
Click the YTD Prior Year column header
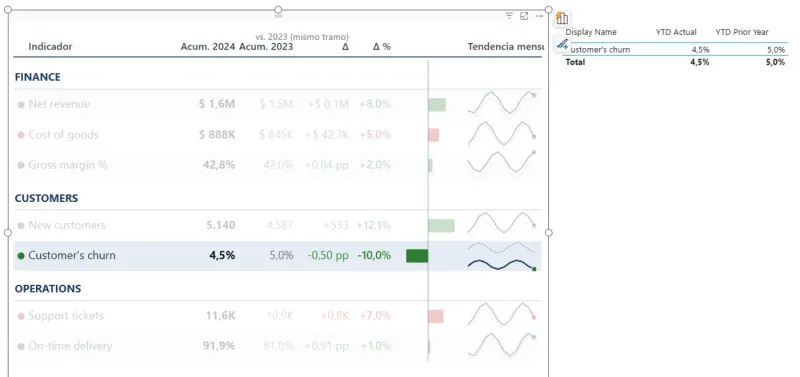pyautogui.click(x=742, y=32)
